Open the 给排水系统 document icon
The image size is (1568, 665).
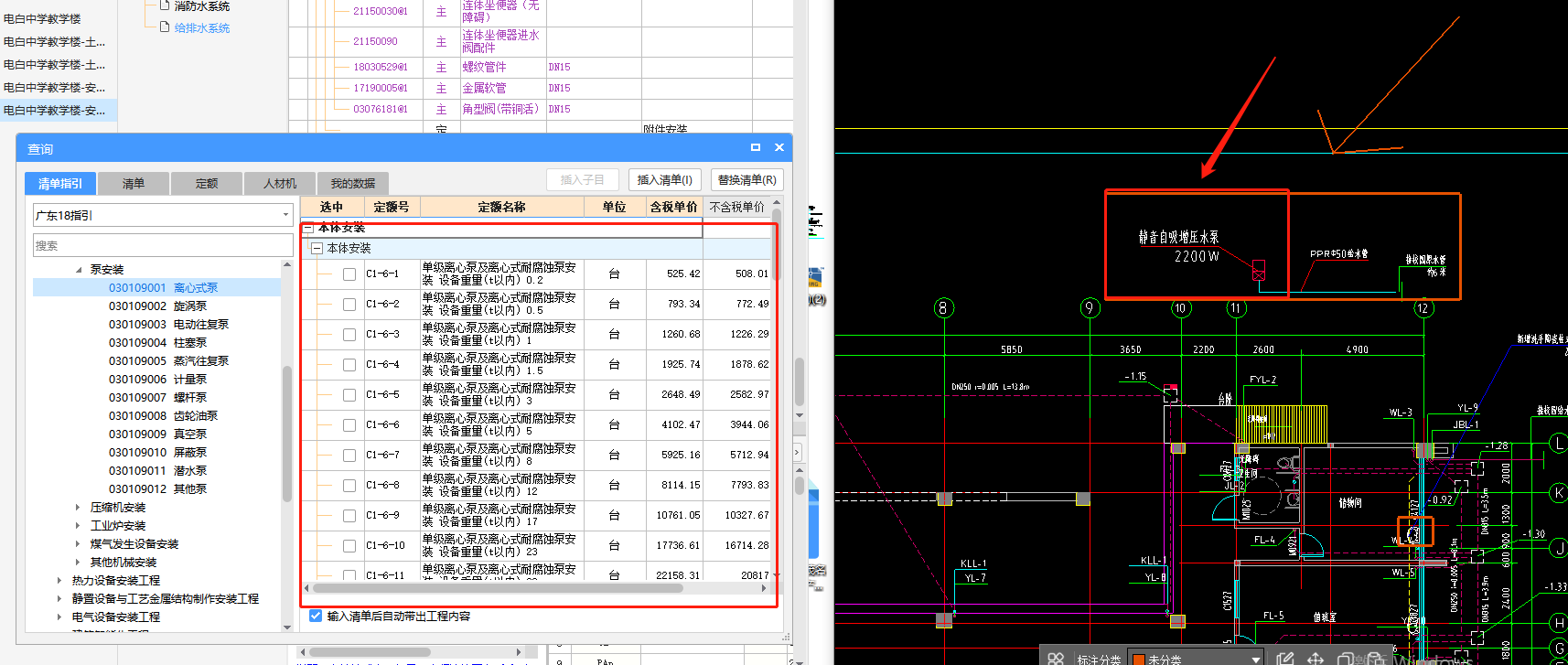click(165, 27)
